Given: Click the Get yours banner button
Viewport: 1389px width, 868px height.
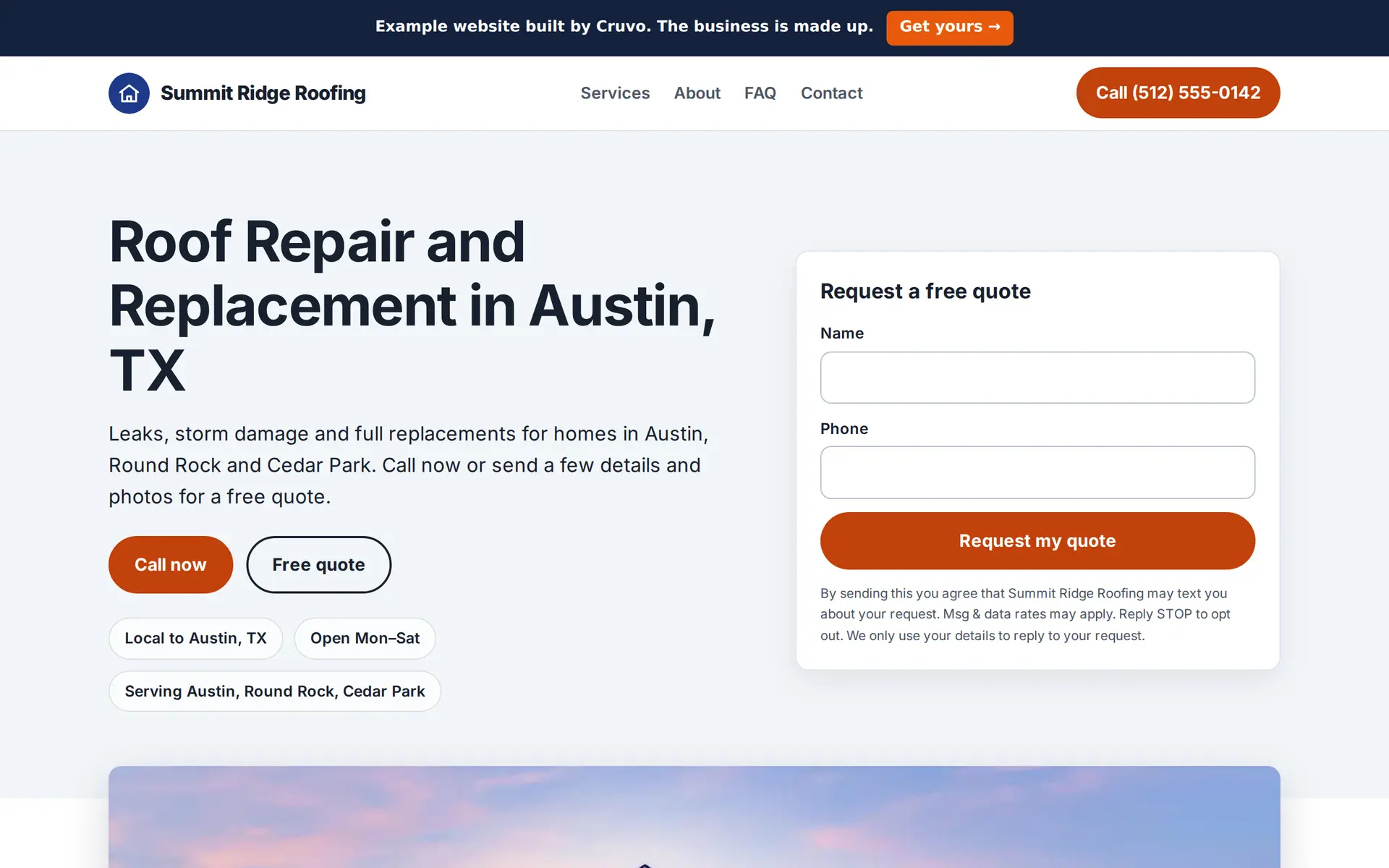Looking at the screenshot, I should pos(949,27).
